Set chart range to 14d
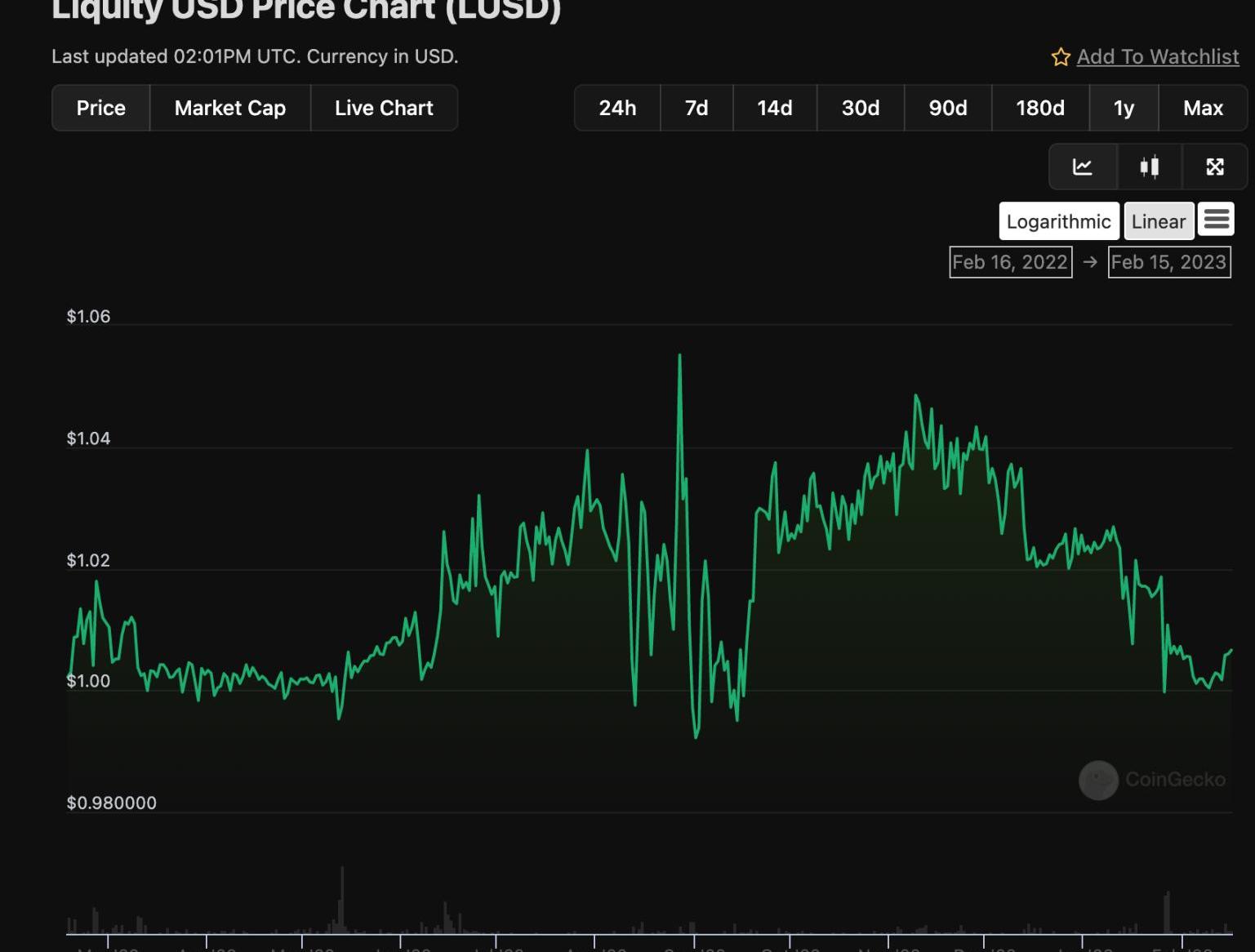The width and height of the screenshot is (1255, 952). point(775,108)
